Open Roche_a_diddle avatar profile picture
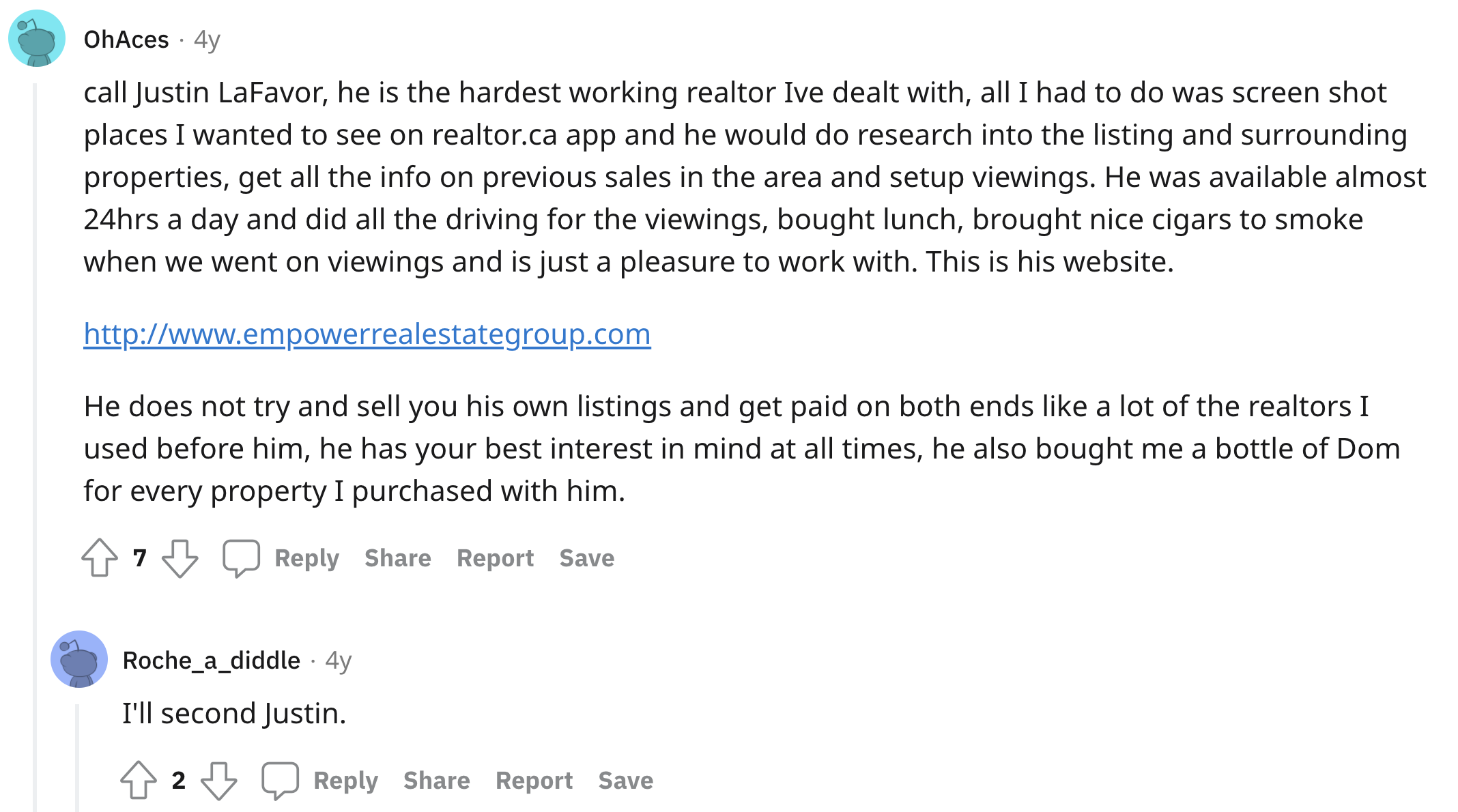 pos(79,659)
